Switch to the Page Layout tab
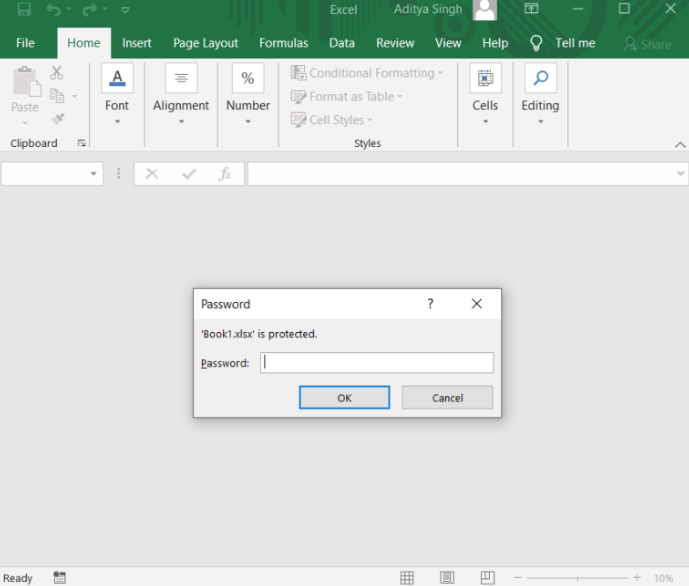Viewport: 689px width, 586px height. pos(205,43)
